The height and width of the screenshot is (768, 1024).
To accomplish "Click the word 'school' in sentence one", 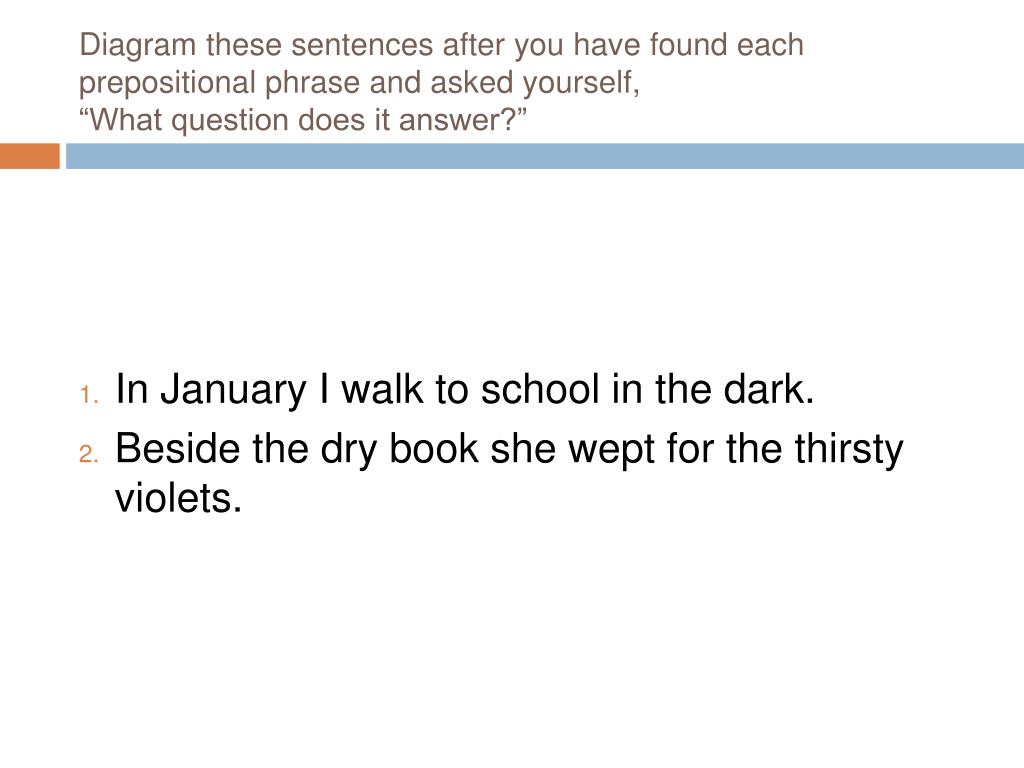I will point(540,389).
